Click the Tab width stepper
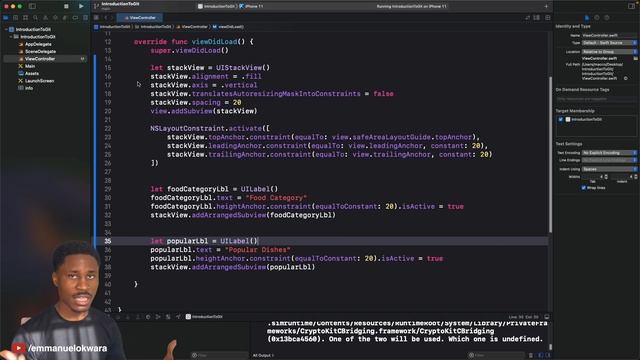640x360 pixels. point(606,177)
